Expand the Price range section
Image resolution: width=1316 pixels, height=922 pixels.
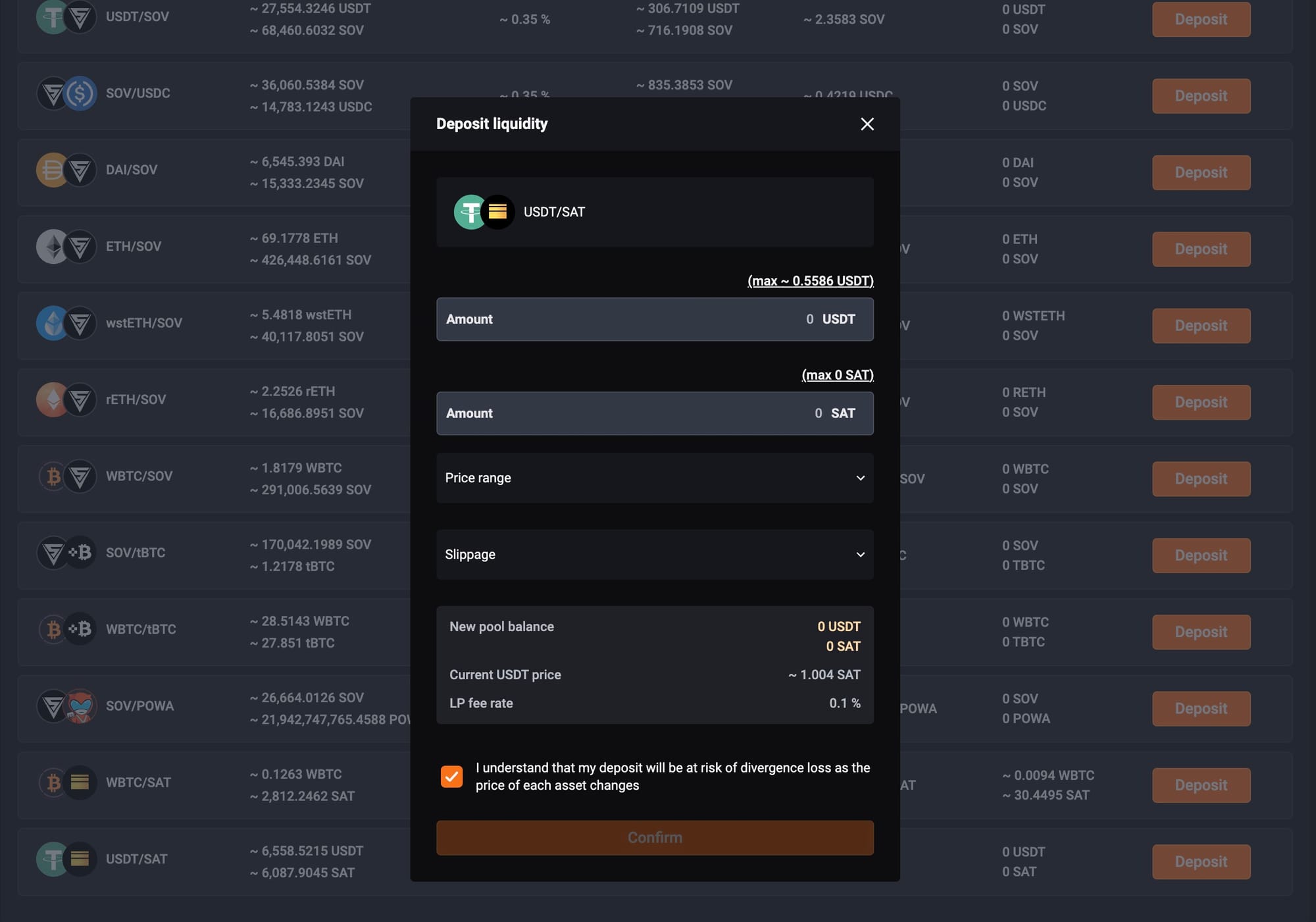tap(654, 478)
